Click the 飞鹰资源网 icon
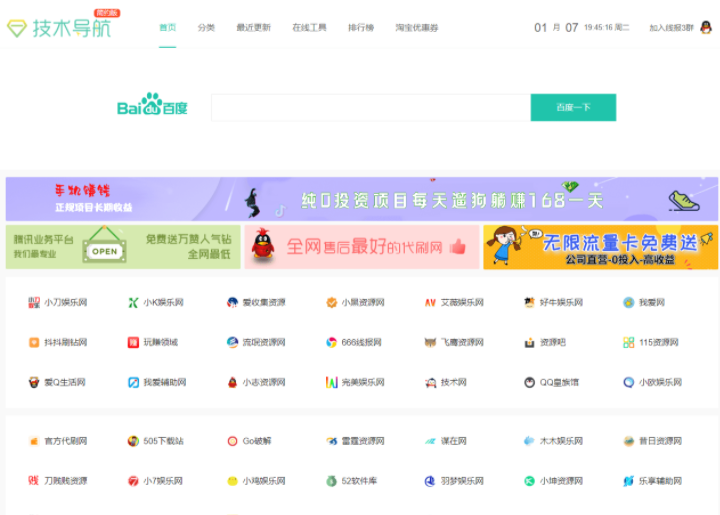Image resolution: width=720 pixels, height=515 pixels. (x=430, y=342)
